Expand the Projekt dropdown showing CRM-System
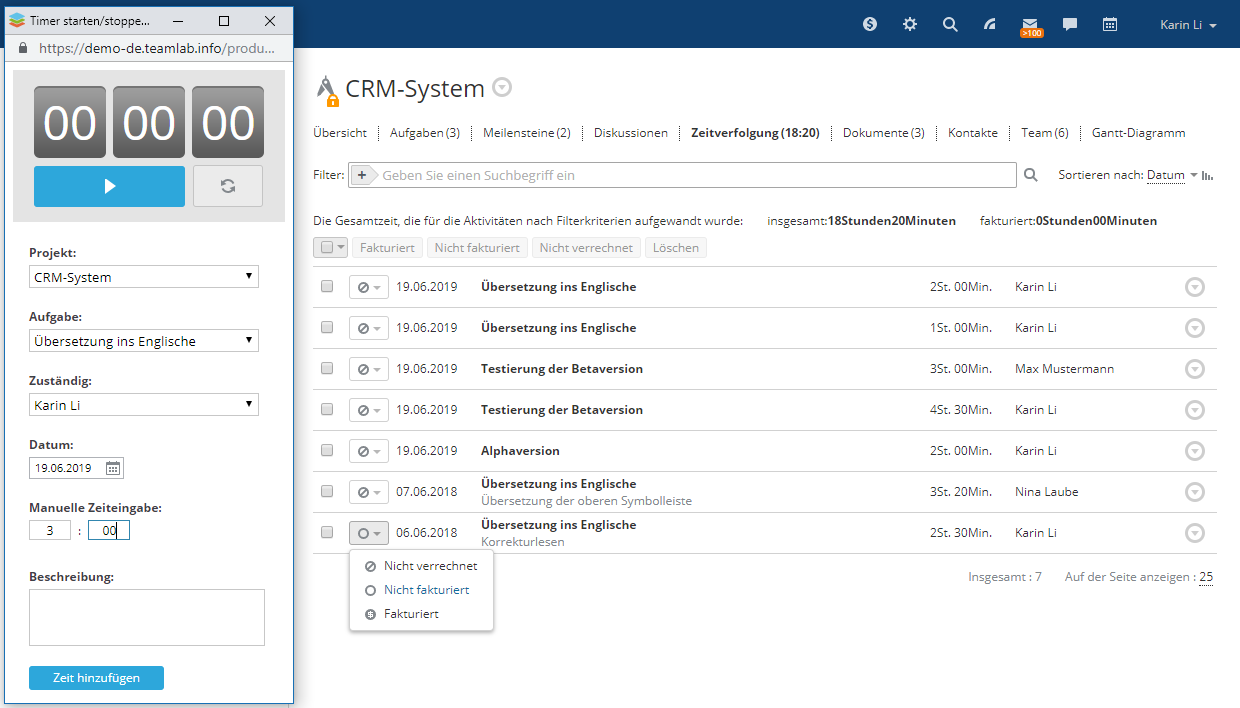 (144, 277)
